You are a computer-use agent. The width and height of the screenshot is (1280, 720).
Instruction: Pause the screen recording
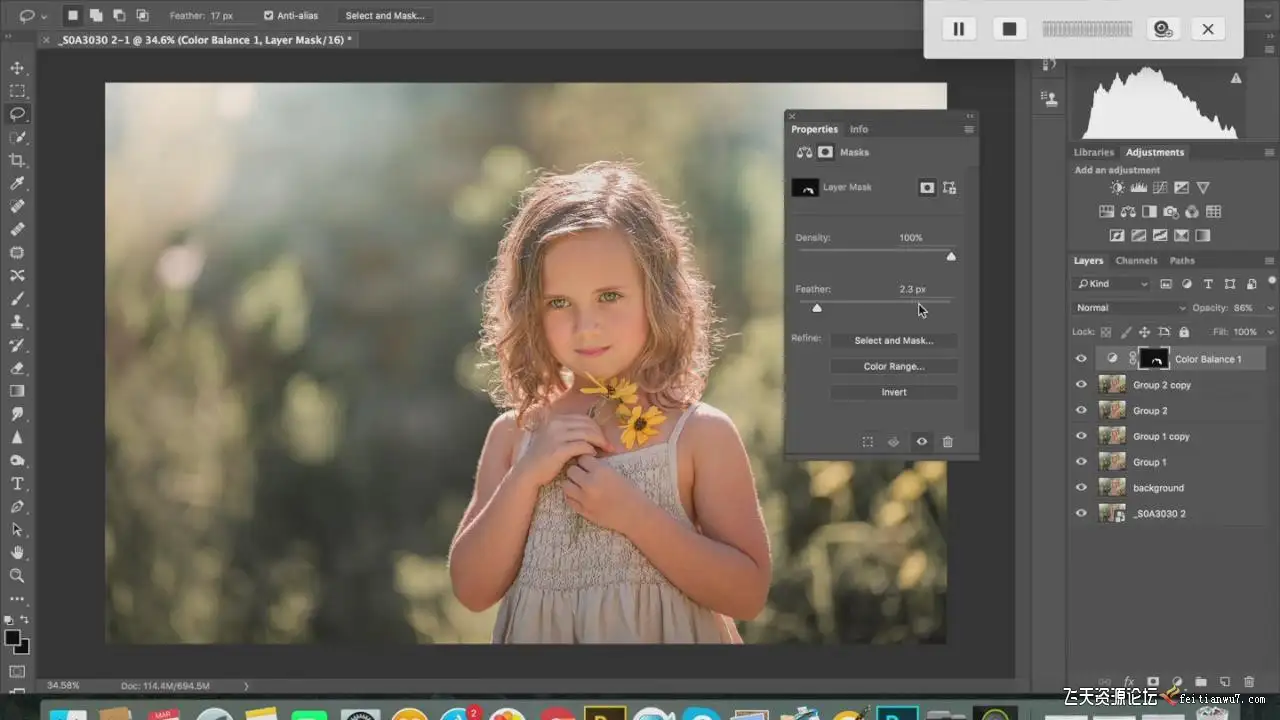click(958, 29)
